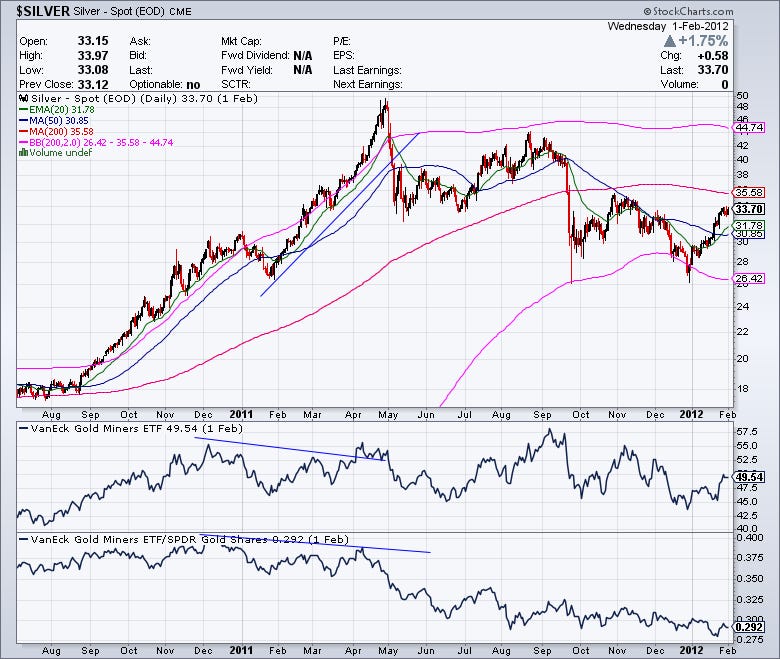Click the 0.400 tick on the ratio panel axis

pos(749,538)
